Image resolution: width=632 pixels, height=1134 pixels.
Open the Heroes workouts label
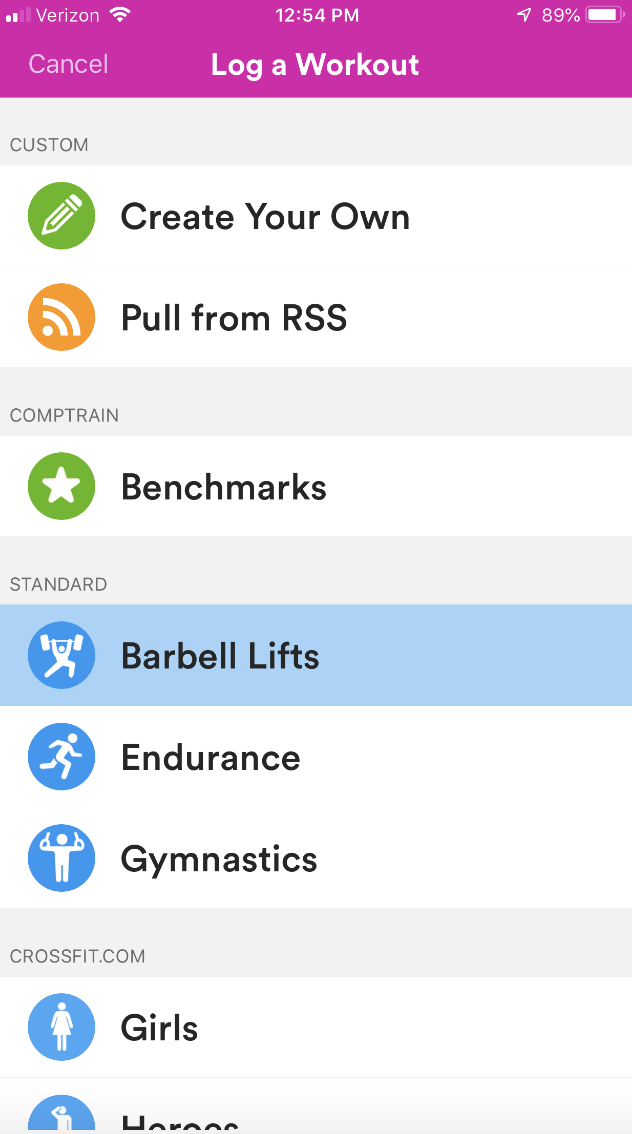click(180, 1122)
